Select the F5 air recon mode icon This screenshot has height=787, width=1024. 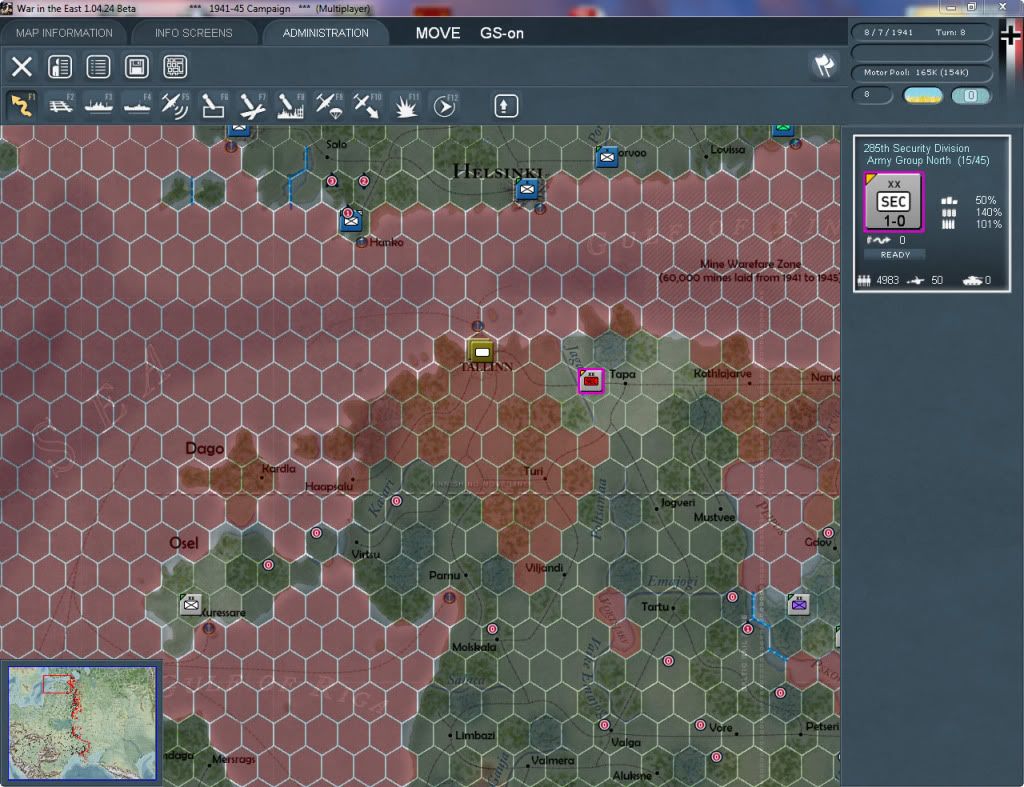[x=175, y=105]
